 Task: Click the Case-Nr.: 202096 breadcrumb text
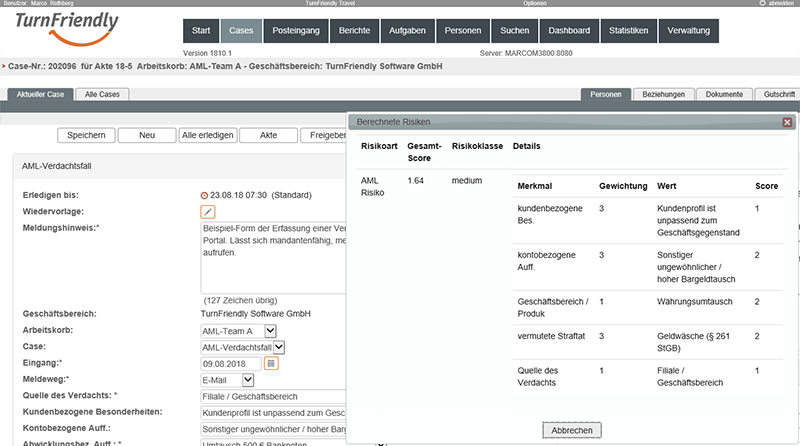click(x=42, y=66)
